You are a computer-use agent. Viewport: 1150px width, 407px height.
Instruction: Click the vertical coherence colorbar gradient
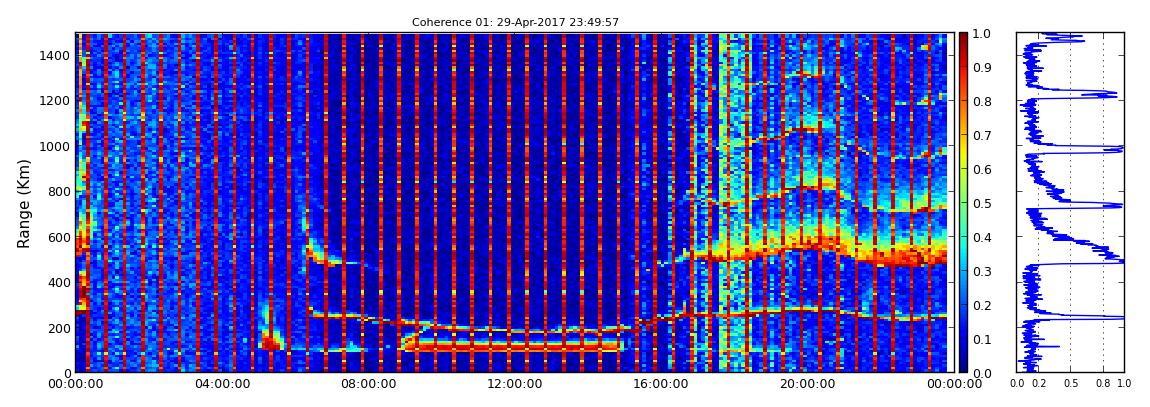click(x=962, y=202)
